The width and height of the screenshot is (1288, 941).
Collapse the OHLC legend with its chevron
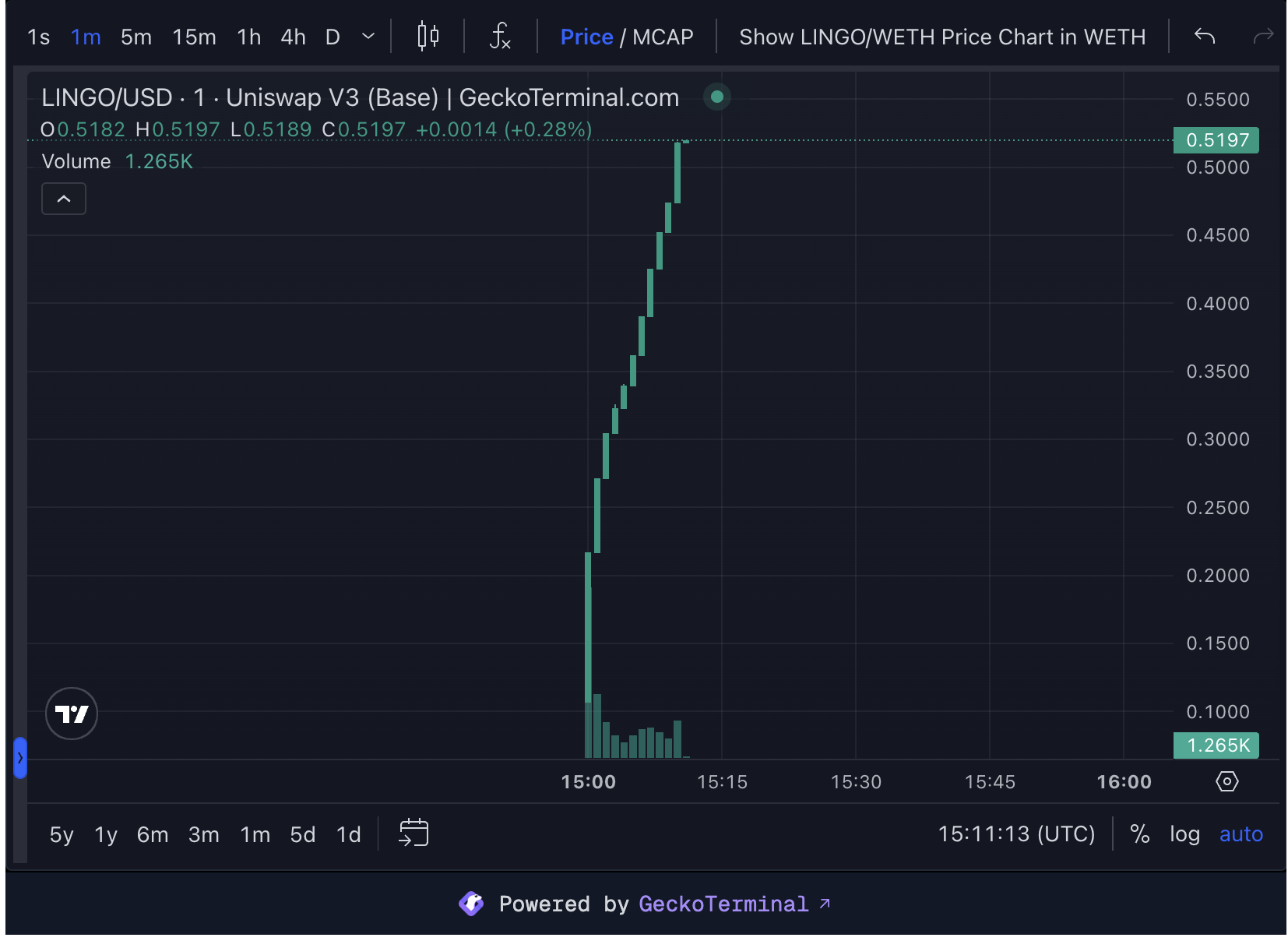tap(63, 199)
